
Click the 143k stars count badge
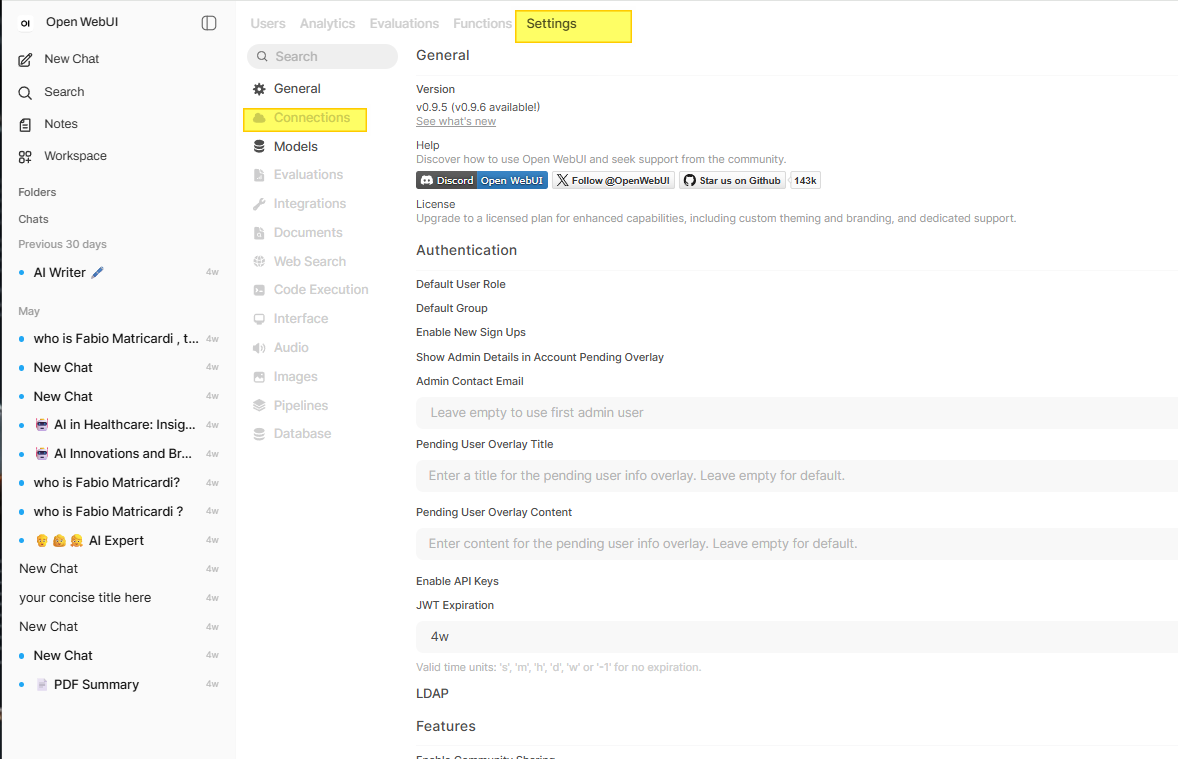(x=805, y=180)
